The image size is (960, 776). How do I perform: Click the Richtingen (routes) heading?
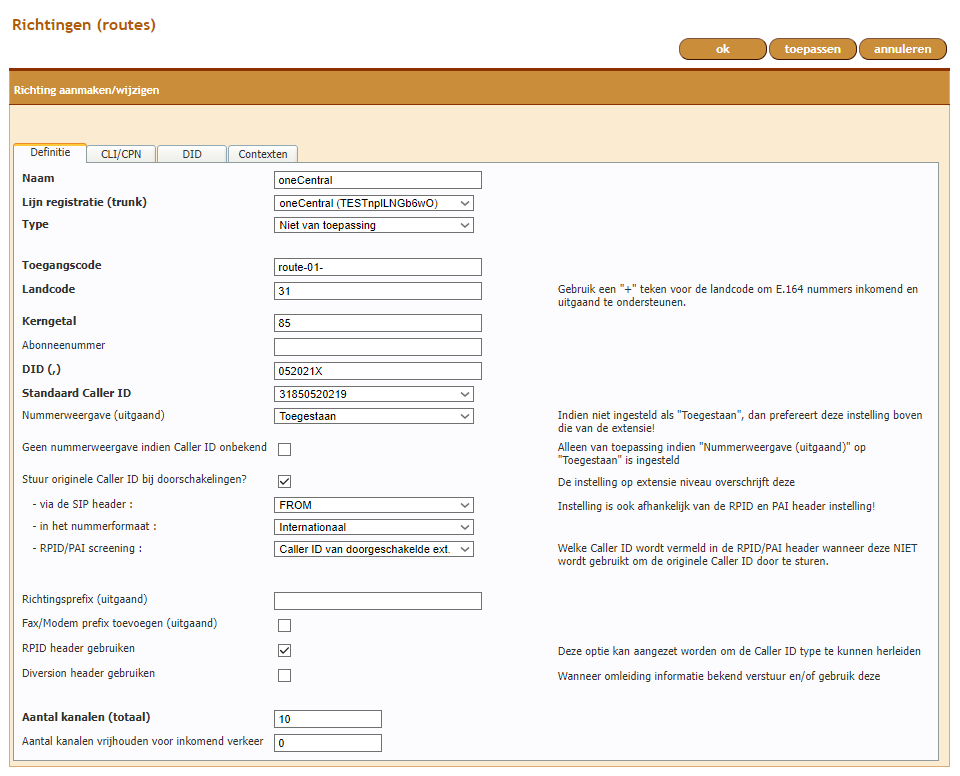[84, 24]
